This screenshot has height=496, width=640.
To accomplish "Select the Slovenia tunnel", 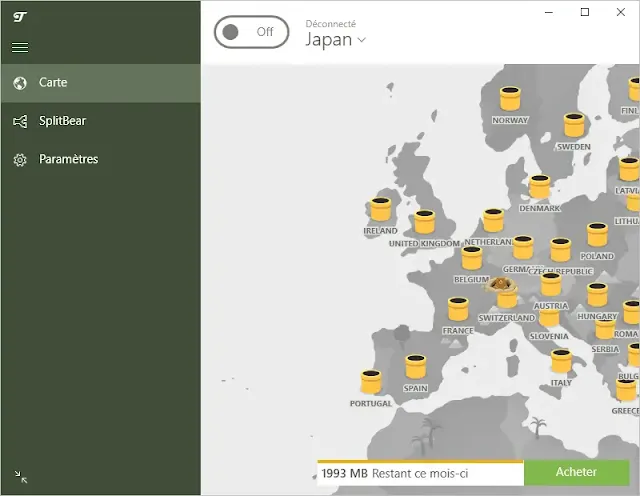I will (x=549, y=319).
